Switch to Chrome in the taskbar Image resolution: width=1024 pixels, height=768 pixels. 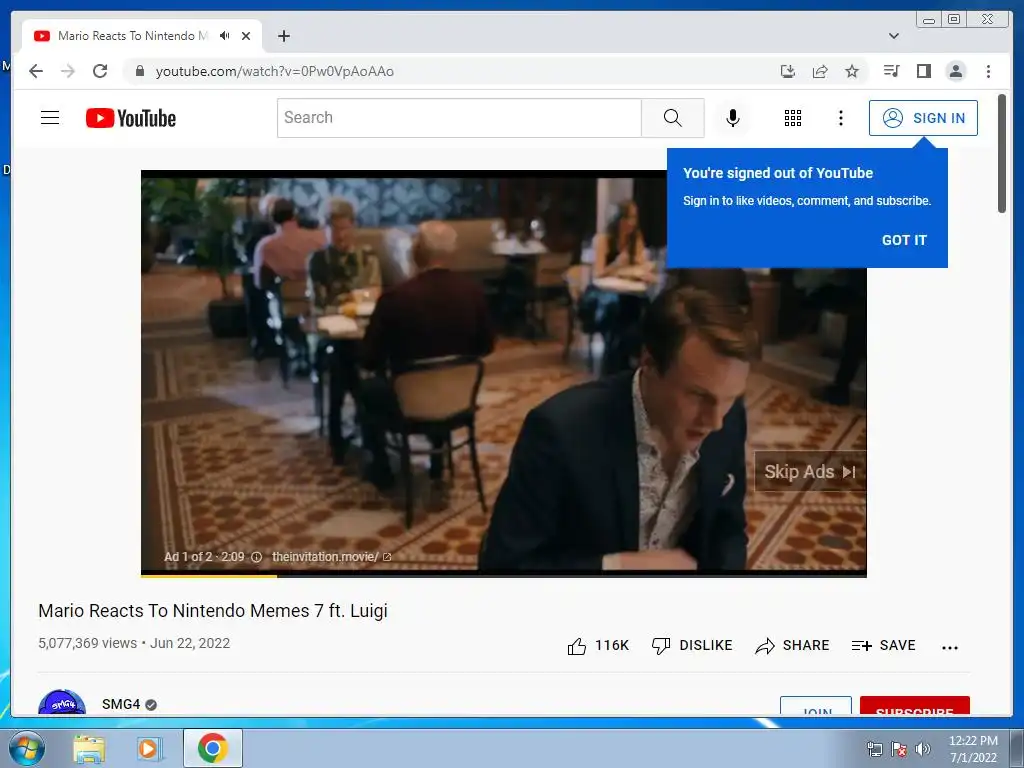point(212,748)
